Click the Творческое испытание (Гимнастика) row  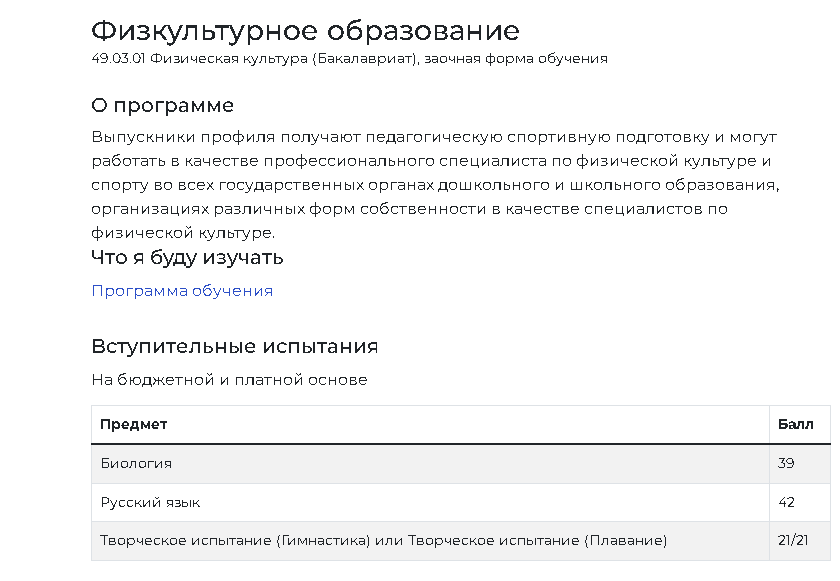click(x=461, y=541)
